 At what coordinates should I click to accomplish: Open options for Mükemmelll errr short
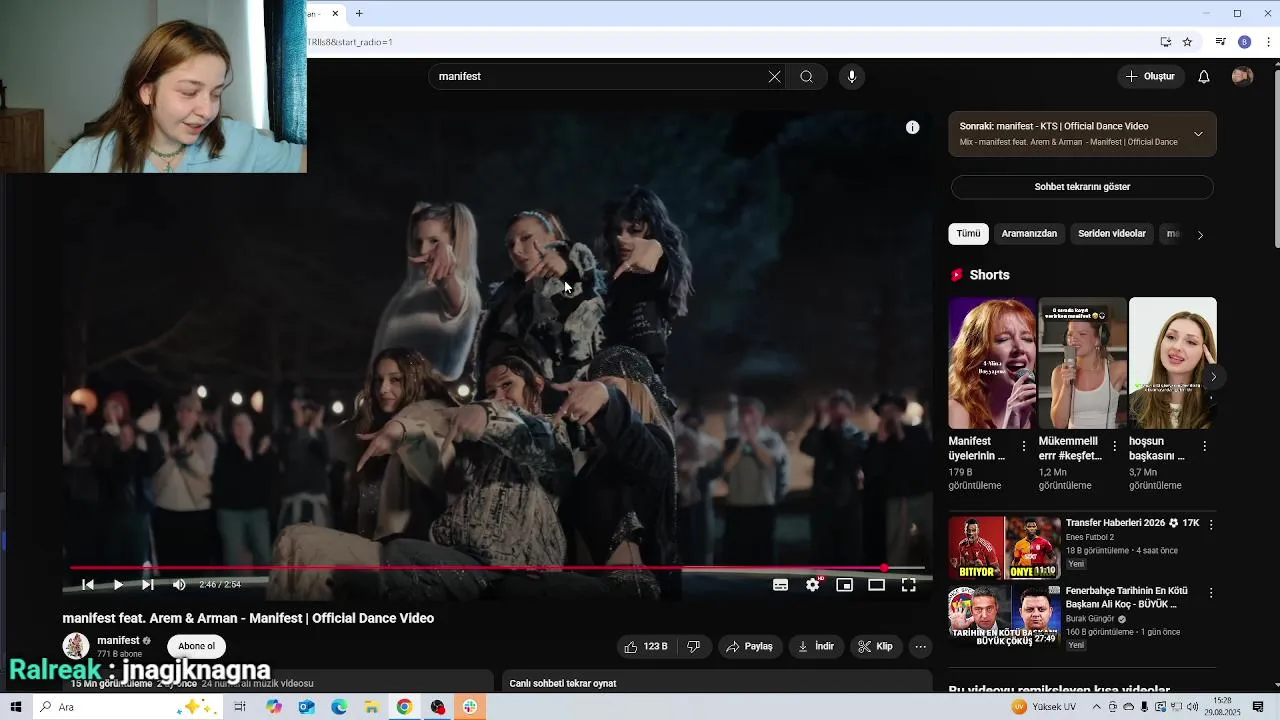tap(1114, 446)
